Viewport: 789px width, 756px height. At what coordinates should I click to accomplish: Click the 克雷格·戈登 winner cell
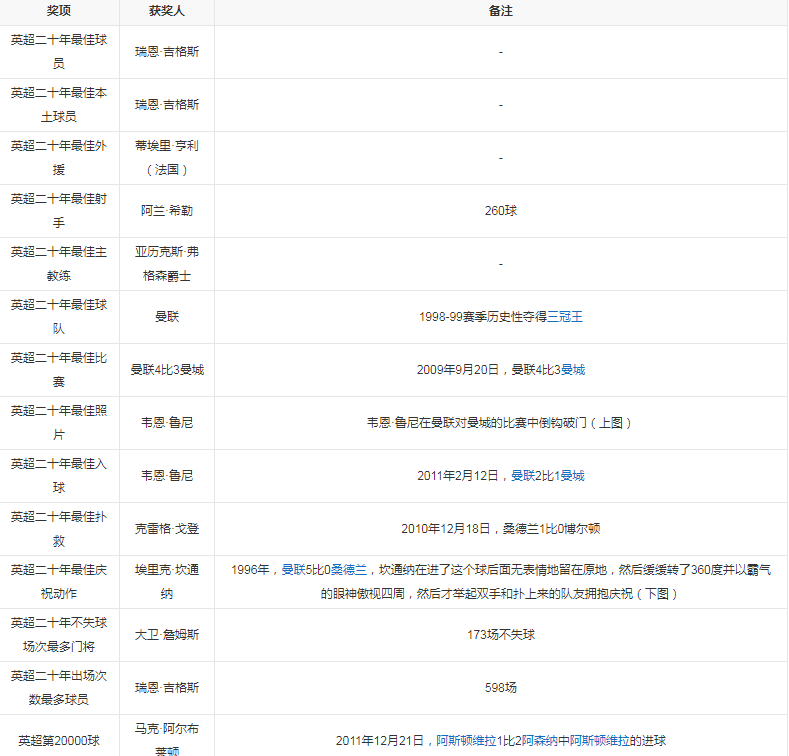coord(166,529)
